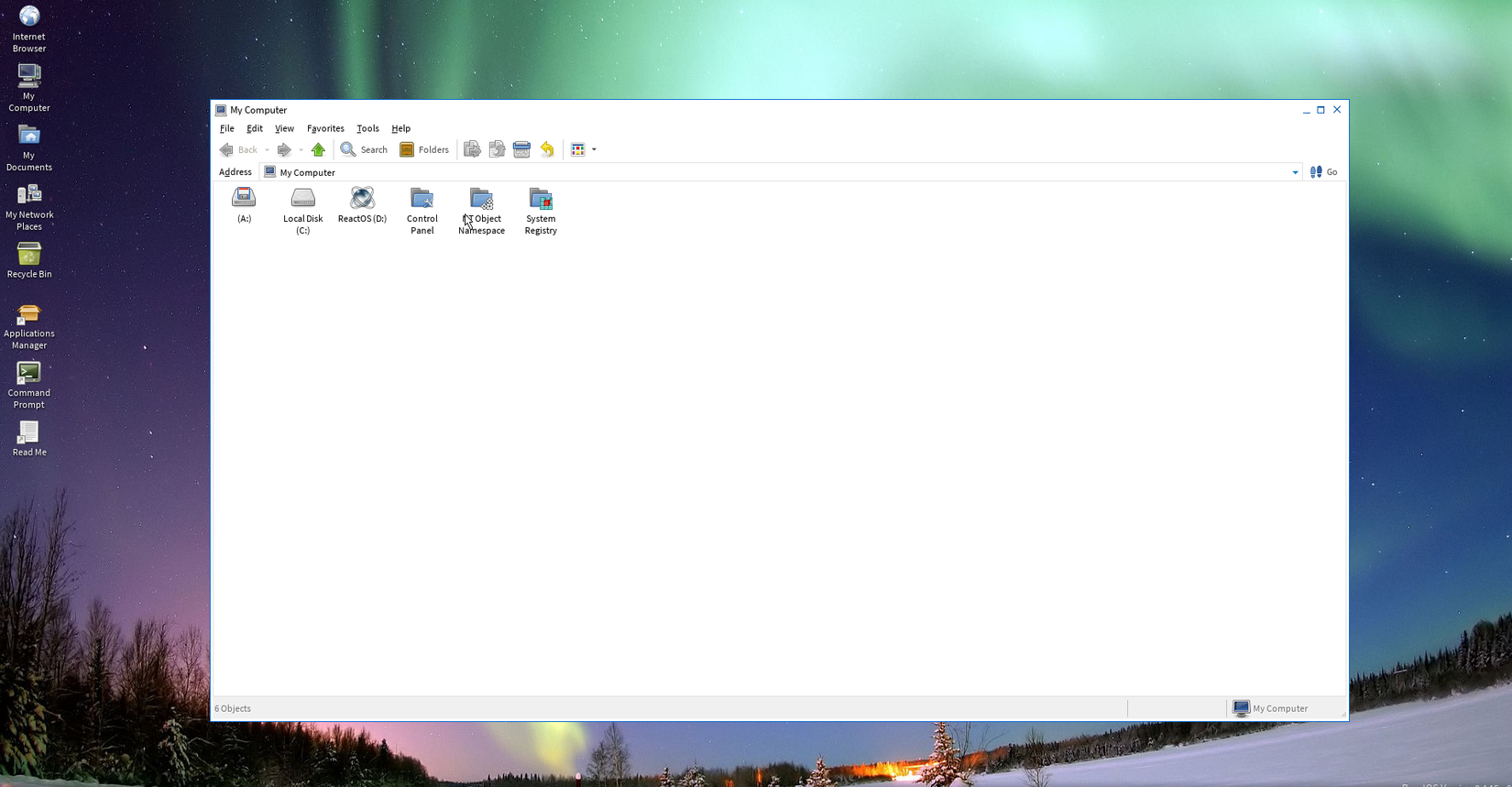Open the Favorites menu
This screenshot has width=1512, height=787.
325,128
